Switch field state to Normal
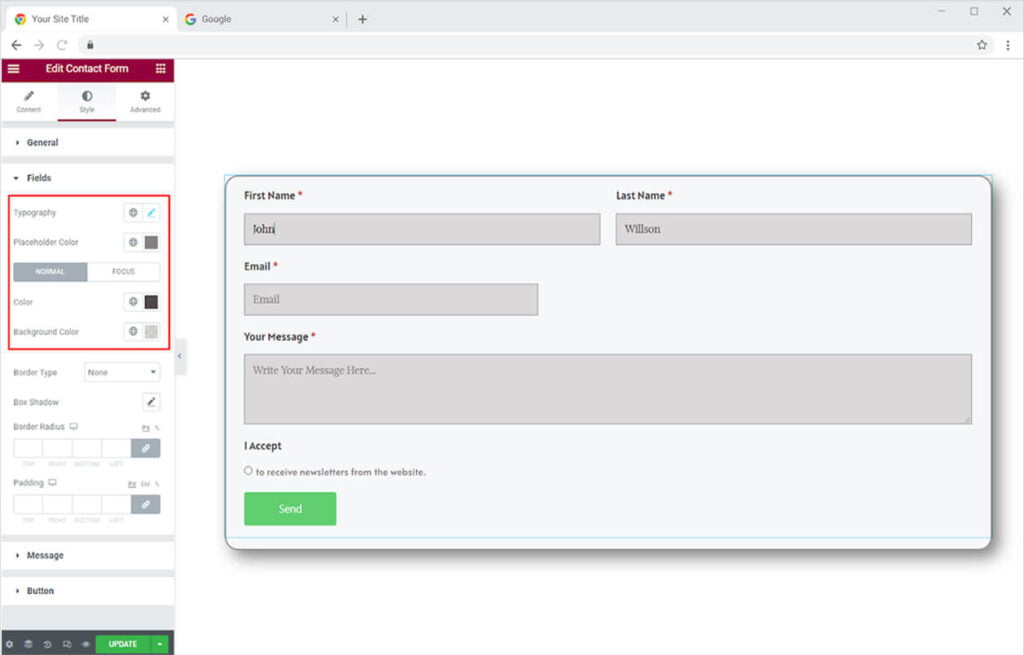This screenshot has height=655, width=1024. coord(50,272)
